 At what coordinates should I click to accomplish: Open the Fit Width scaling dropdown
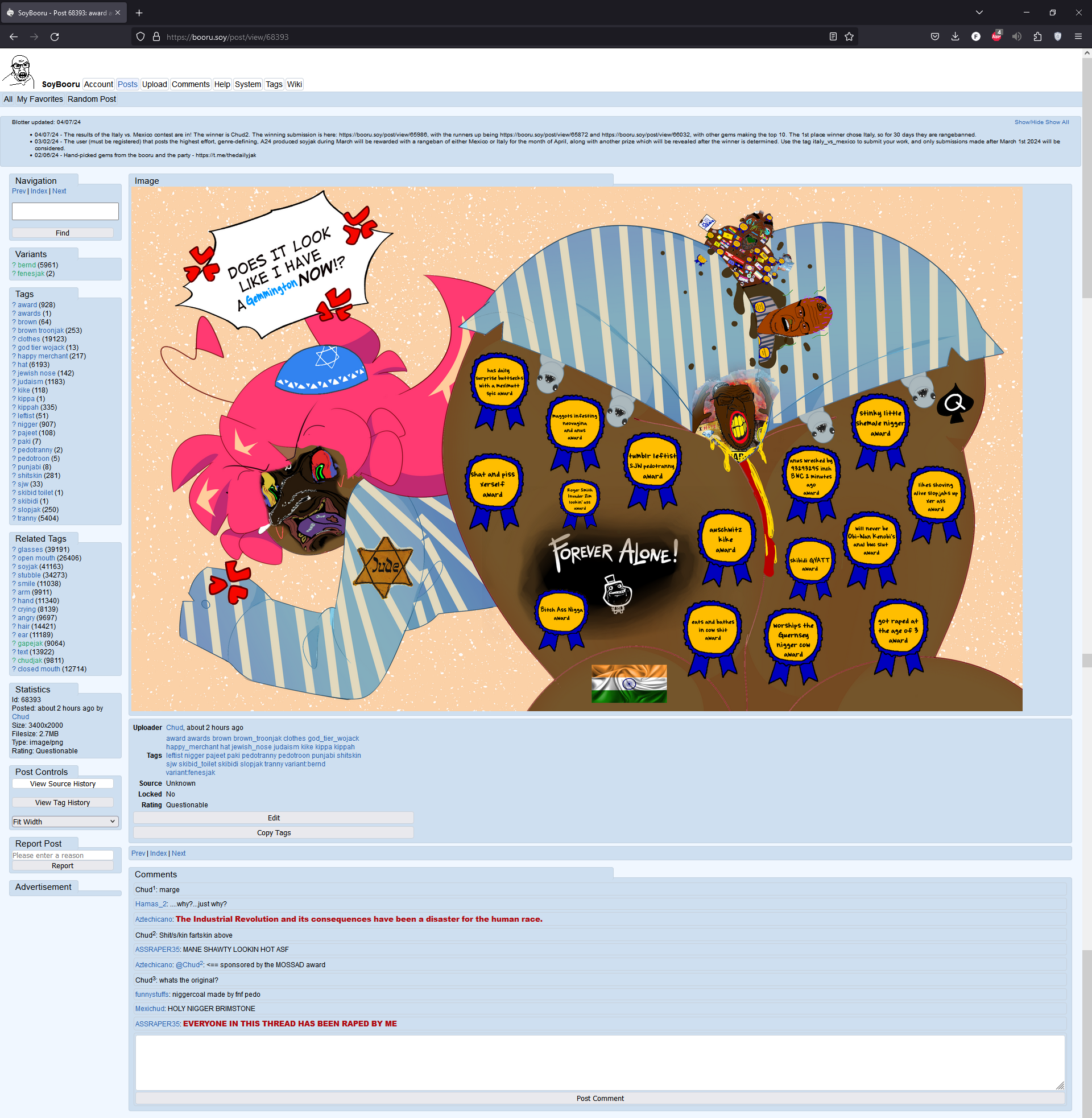65,822
